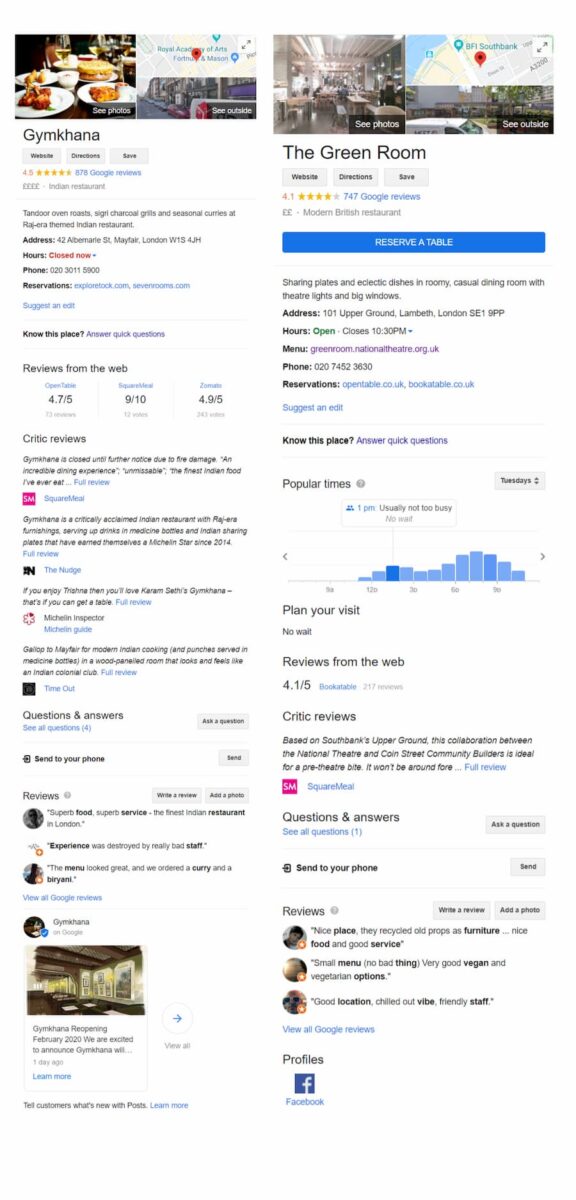Open the Tuesdays day dropdown
576x1200 pixels.
pyautogui.click(x=520, y=481)
